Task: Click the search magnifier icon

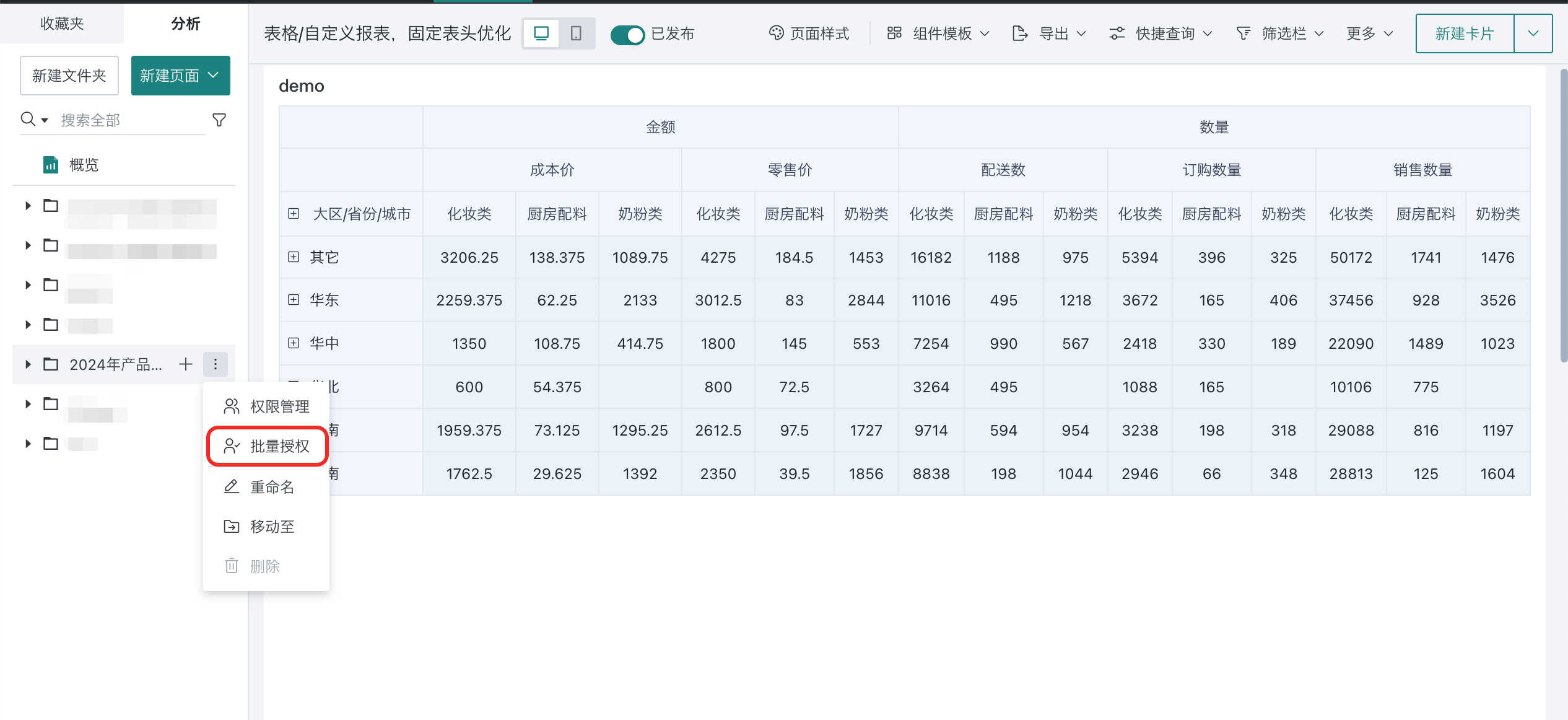Action: click(28, 119)
